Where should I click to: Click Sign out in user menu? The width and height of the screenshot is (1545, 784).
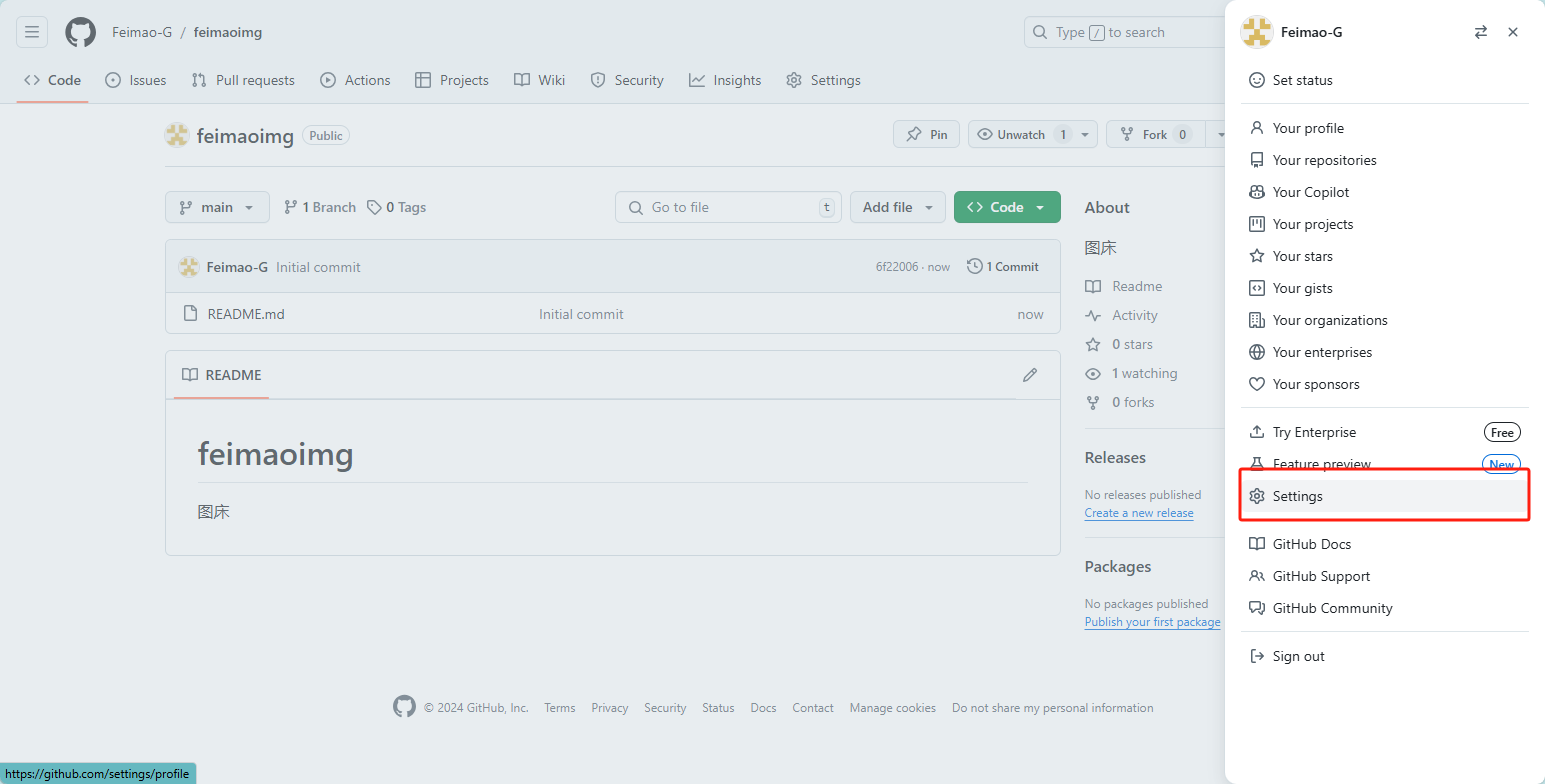click(x=1385, y=656)
